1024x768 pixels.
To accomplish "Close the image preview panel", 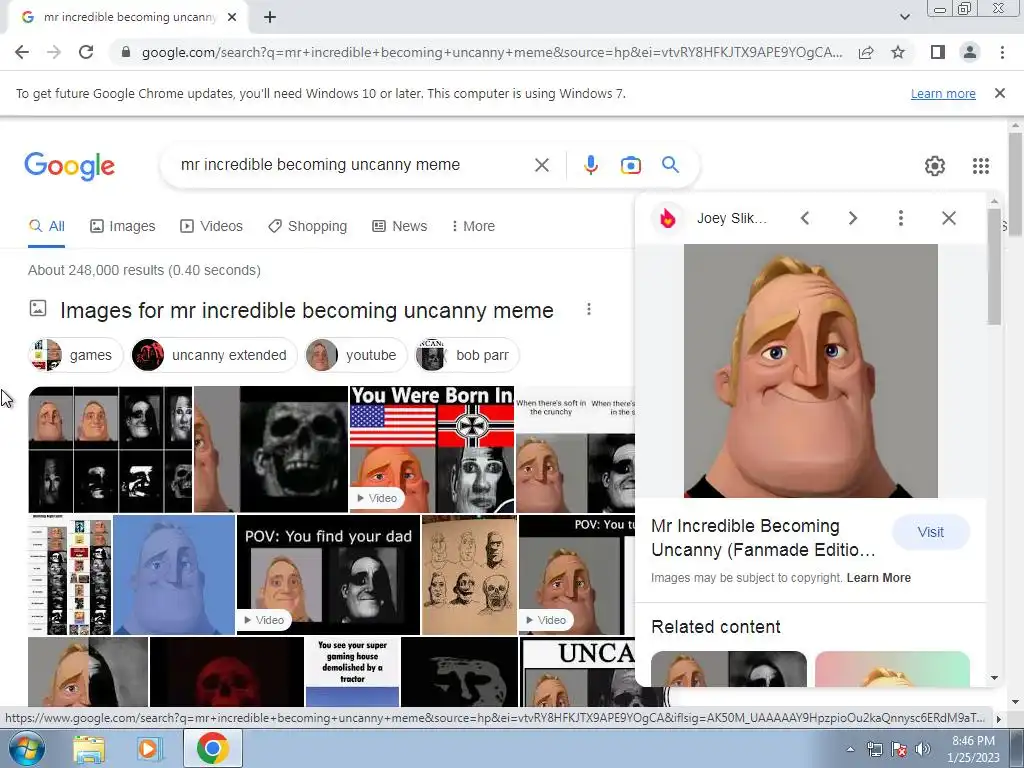I will click(x=949, y=218).
